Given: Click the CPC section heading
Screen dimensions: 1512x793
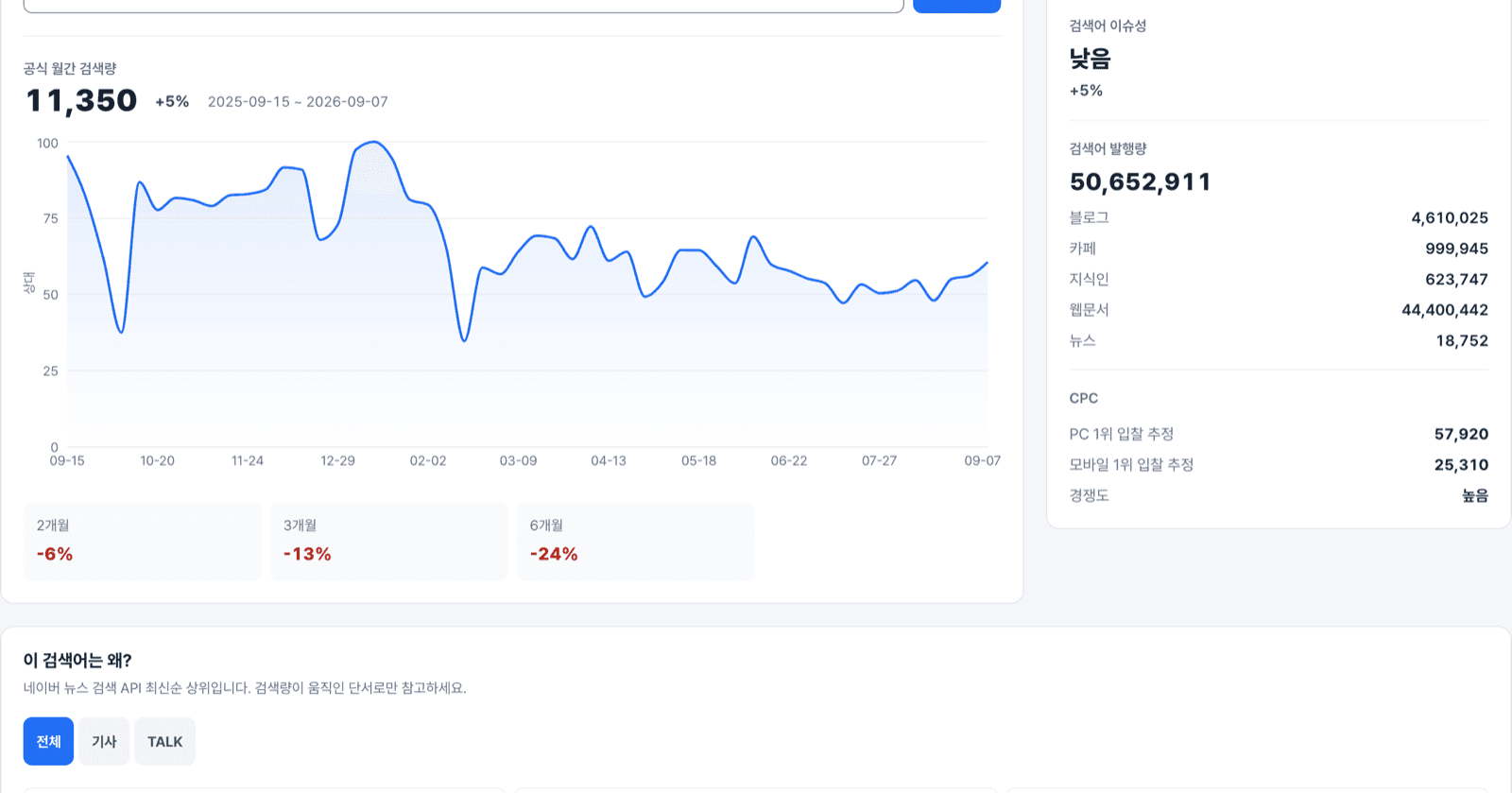Looking at the screenshot, I should [1084, 398].
